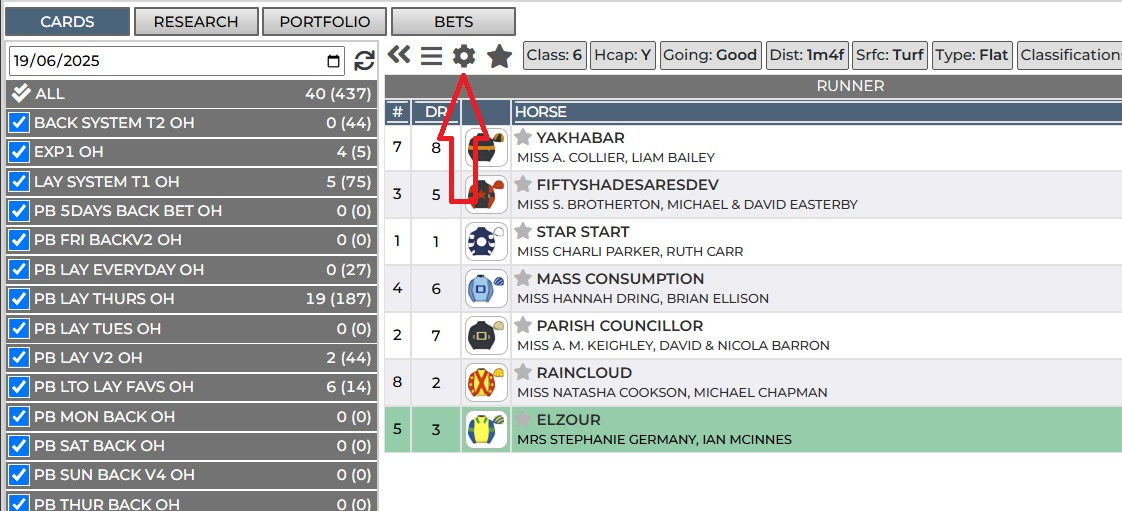Uncheck BACK SYSTEM T2 OH checkbox

[19, 123]
